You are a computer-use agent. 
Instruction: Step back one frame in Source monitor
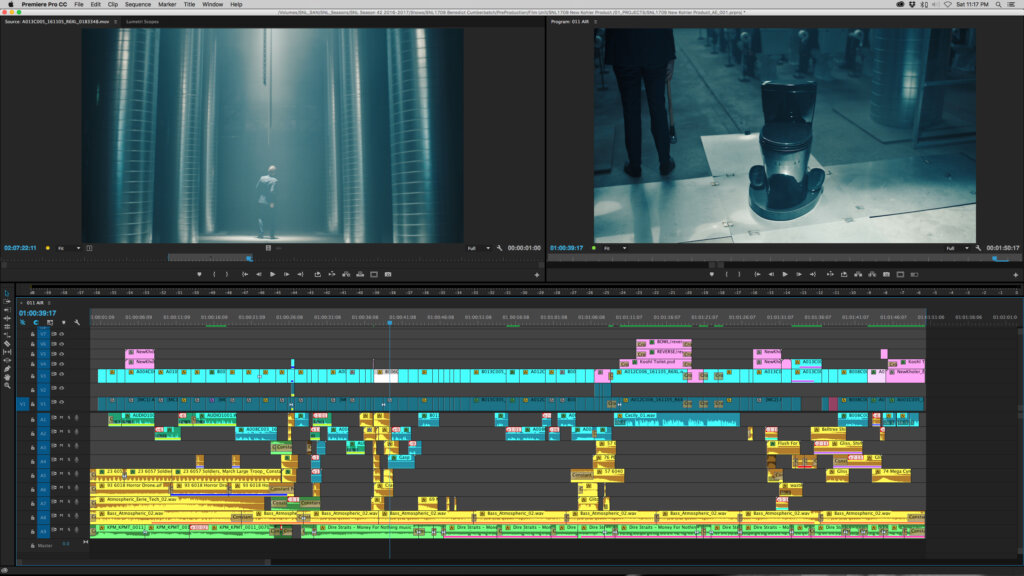pos(259,275)
